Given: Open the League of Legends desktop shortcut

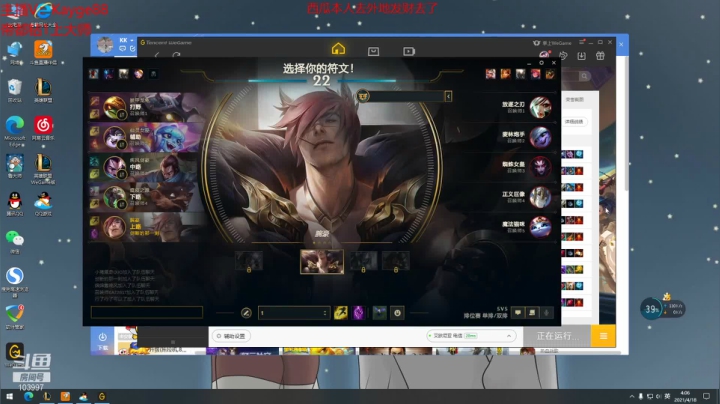Looking at the screenshot, I should coord(43,91).
